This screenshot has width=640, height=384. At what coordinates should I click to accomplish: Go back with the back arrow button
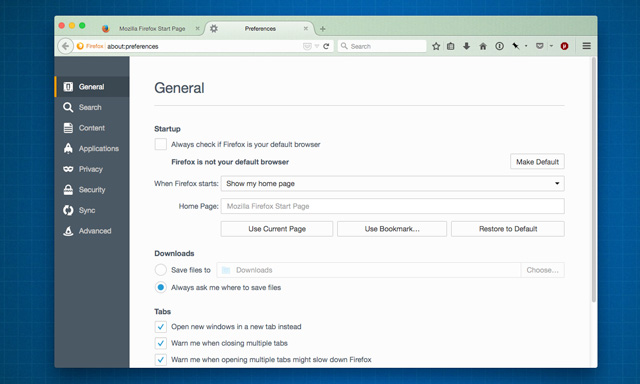pos(65,46)
